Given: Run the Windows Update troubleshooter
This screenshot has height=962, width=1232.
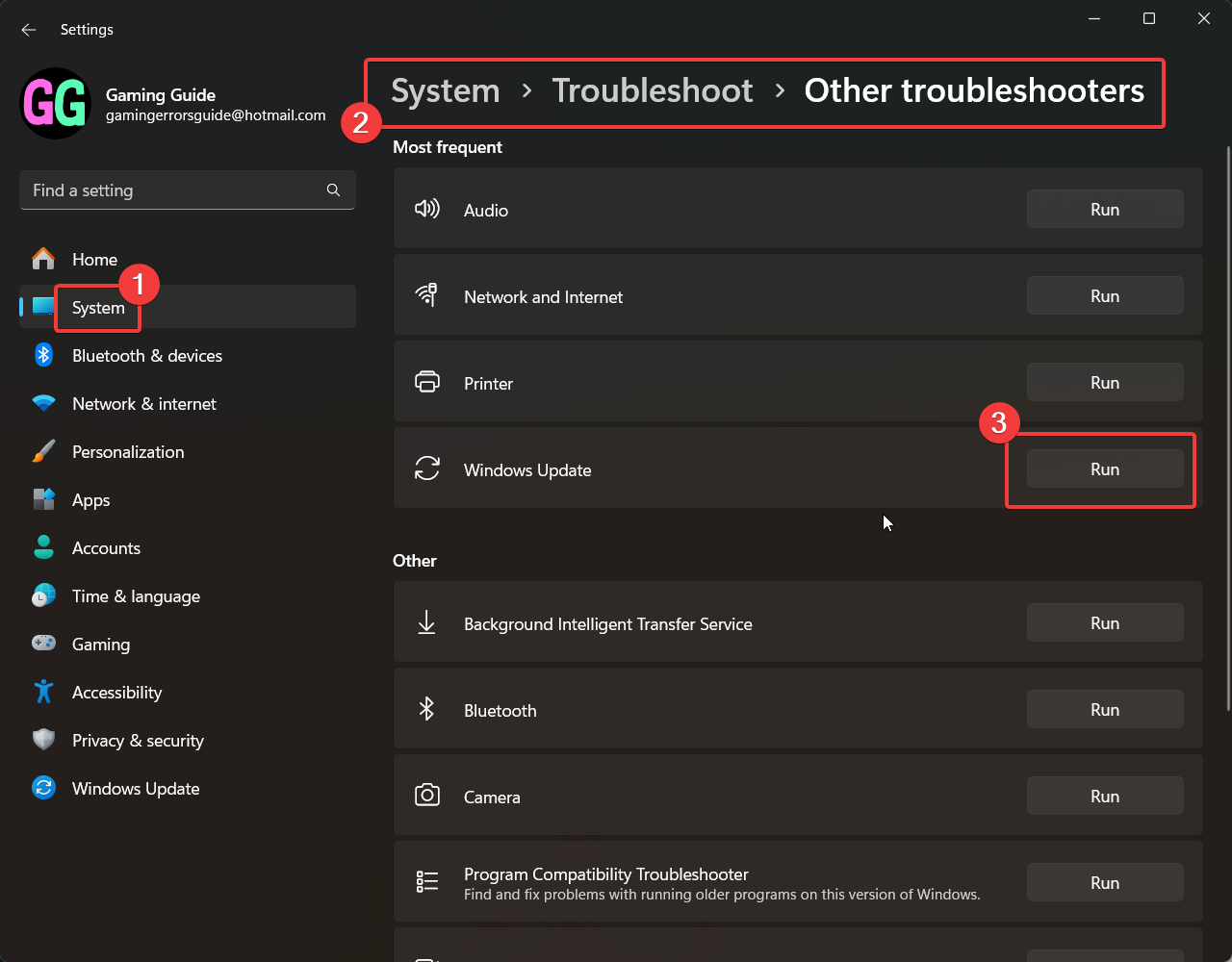Looking at the screenshot, I should coord(1104,468).
